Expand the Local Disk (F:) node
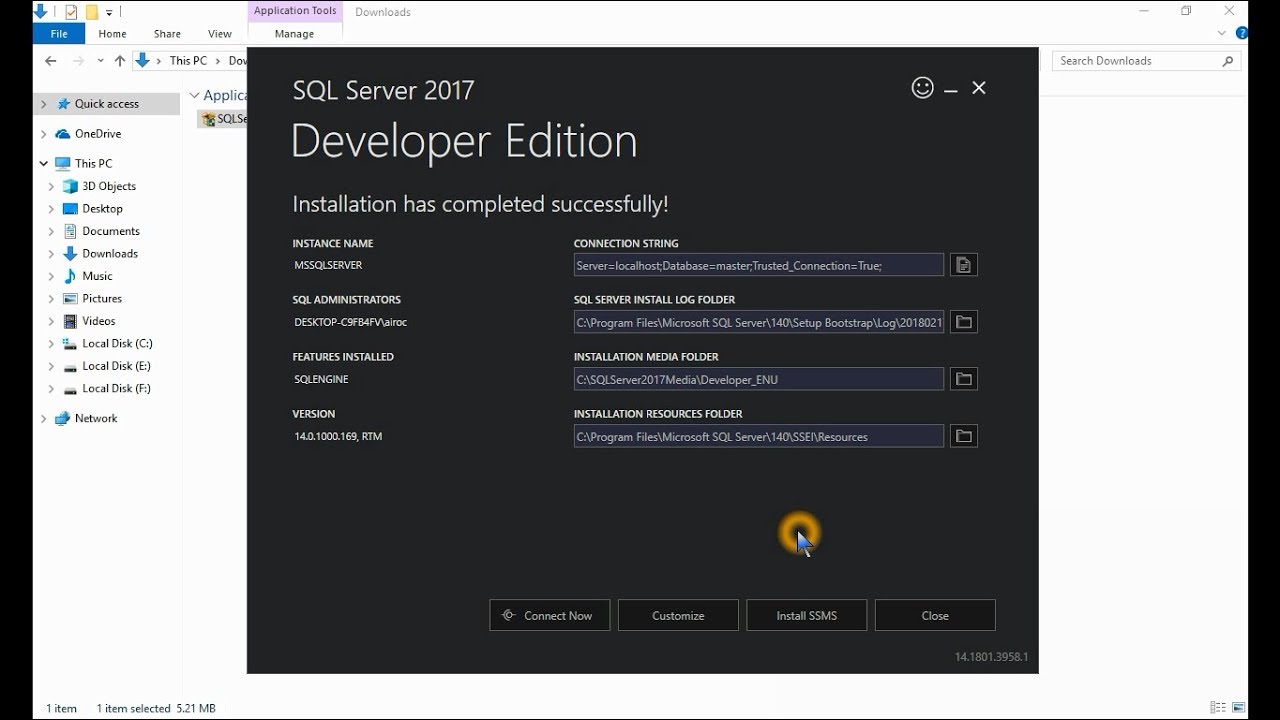This screenshot has width=1280, height=720. coord(52,389)
